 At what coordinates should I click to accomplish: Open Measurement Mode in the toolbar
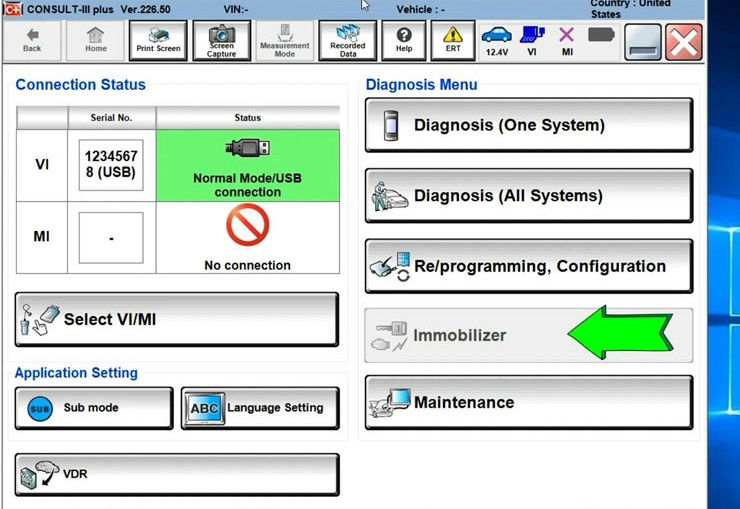(x=285, y=41)
